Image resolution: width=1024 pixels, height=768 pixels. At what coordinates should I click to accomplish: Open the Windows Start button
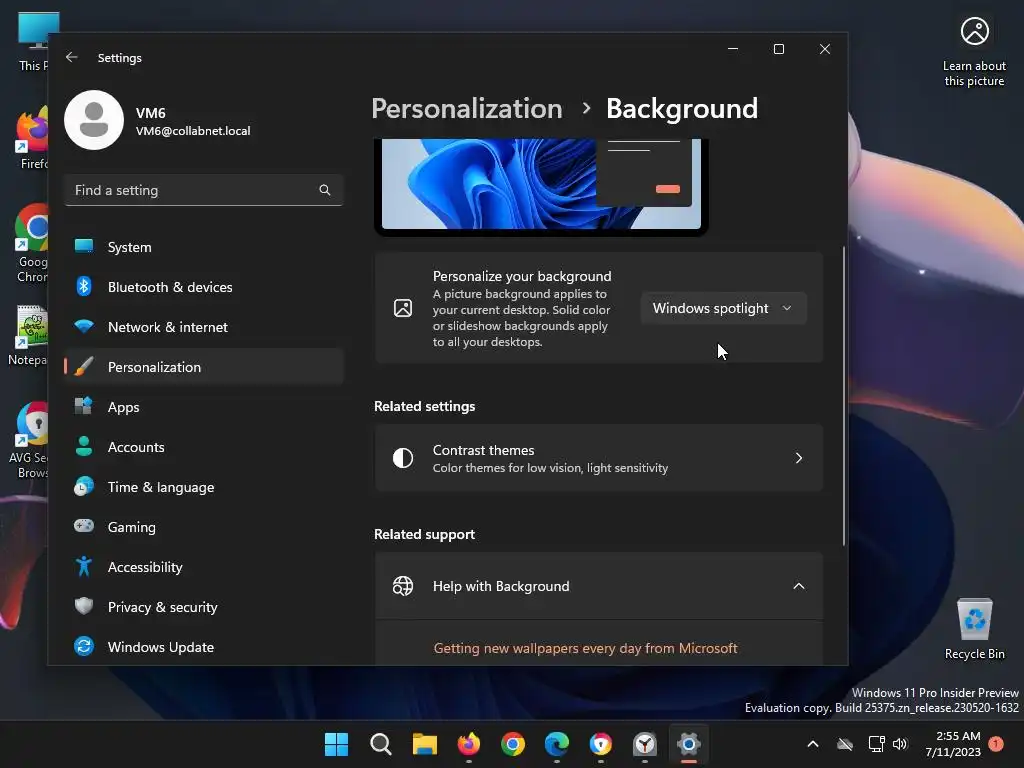[x=336, y=744]
